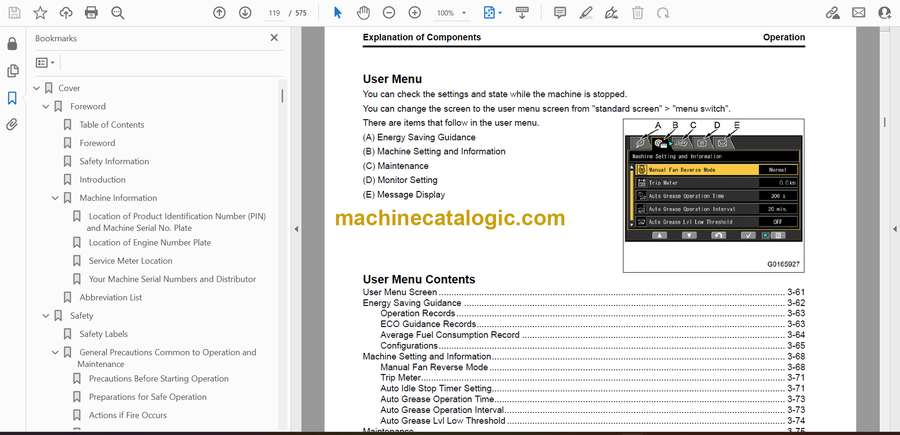The image size is (900, 435).
Task: Open the Actions if Fire Occurs bookmark
Action: coord(128,415)
